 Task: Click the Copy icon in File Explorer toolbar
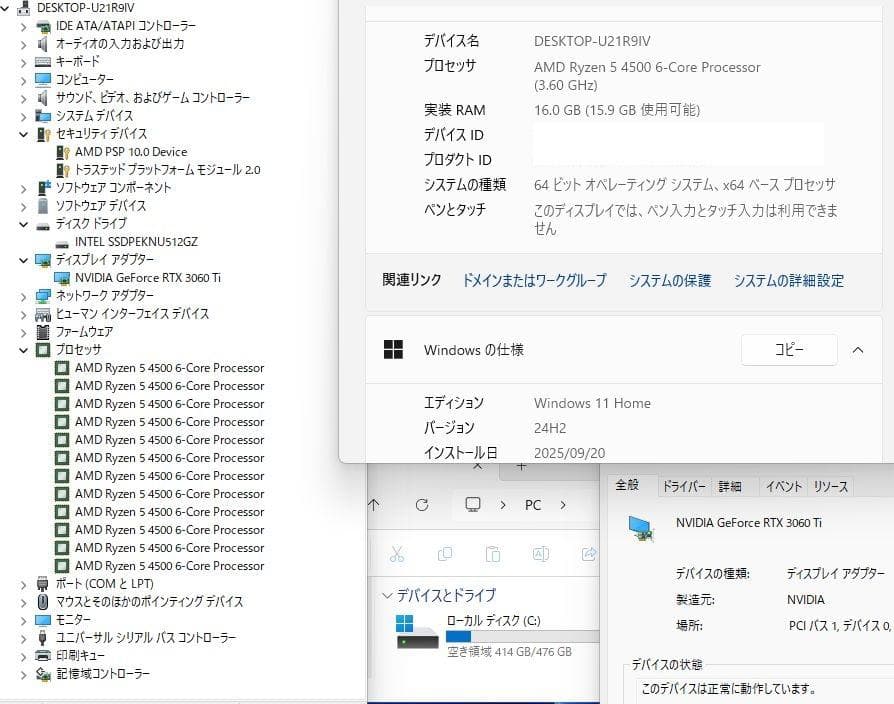444,554
